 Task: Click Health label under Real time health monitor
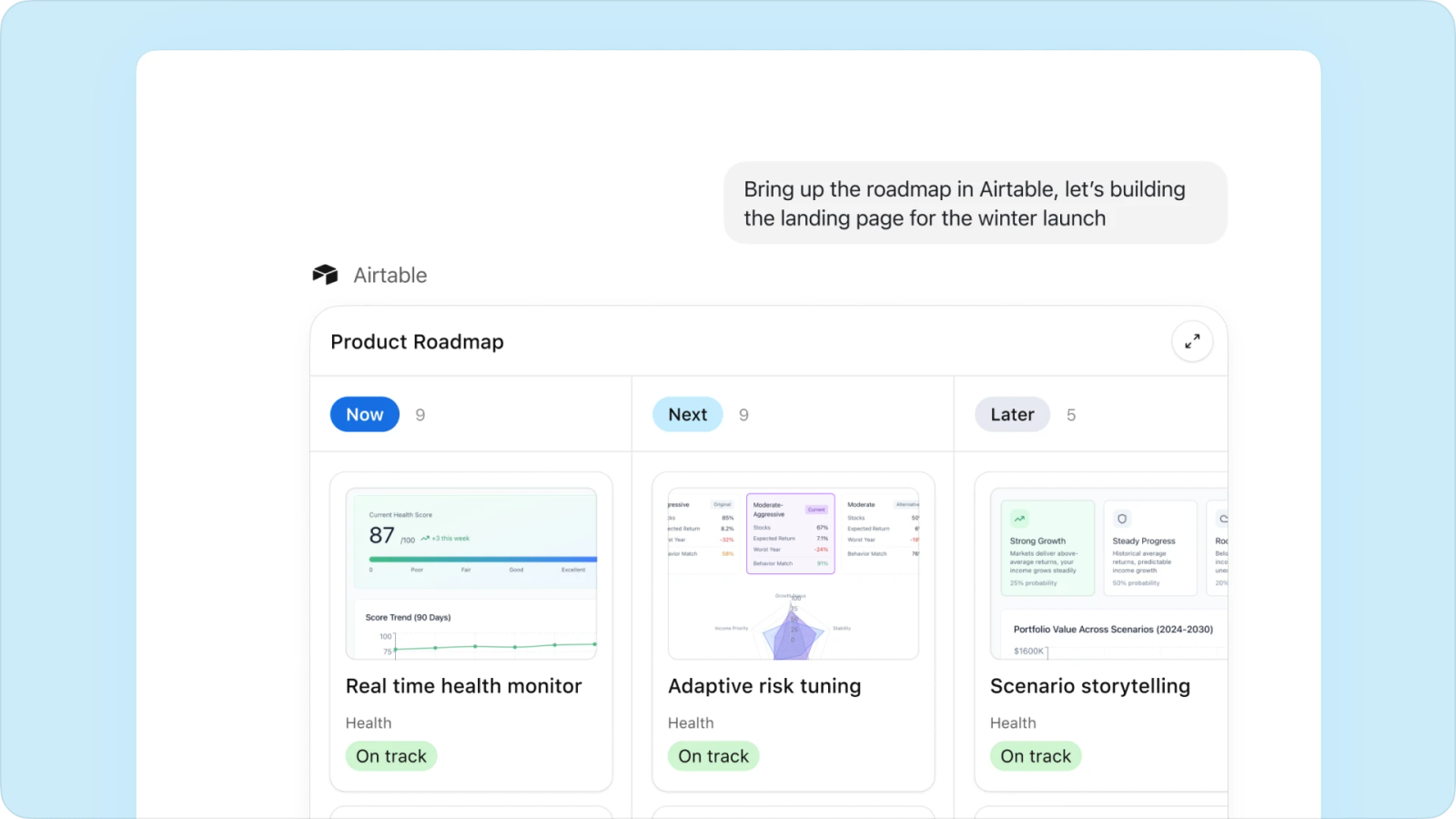click(369, 723)
